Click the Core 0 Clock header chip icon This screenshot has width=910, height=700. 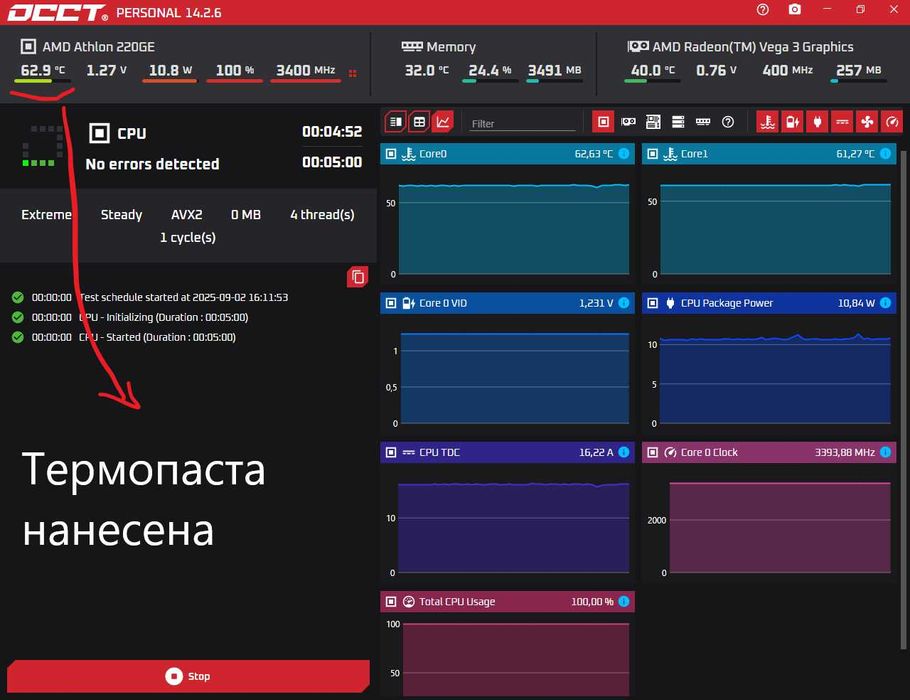(653, 452)
